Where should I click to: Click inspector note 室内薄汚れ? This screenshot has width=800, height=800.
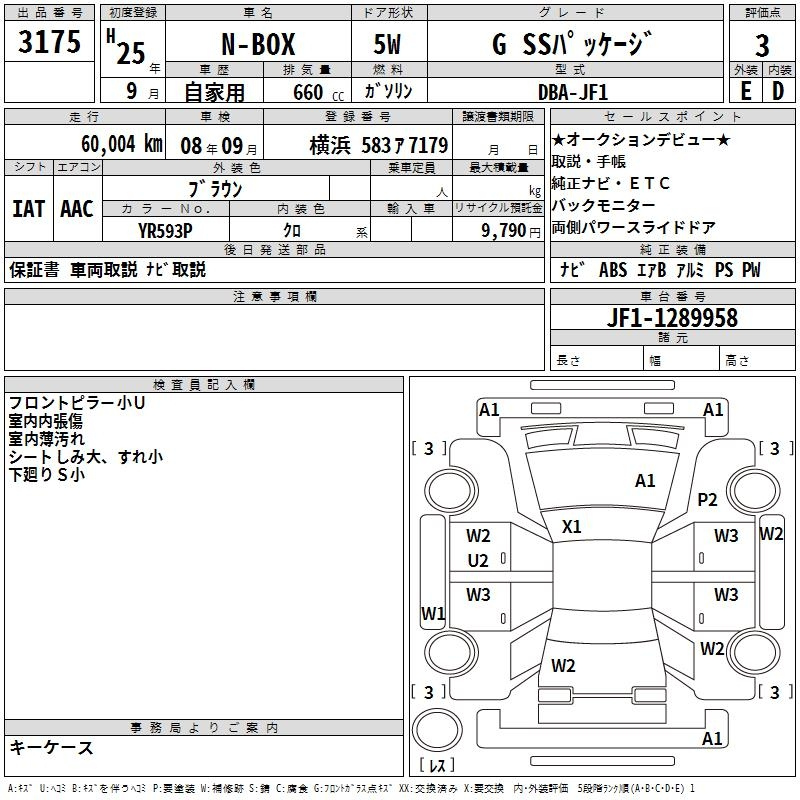(46, 439)
